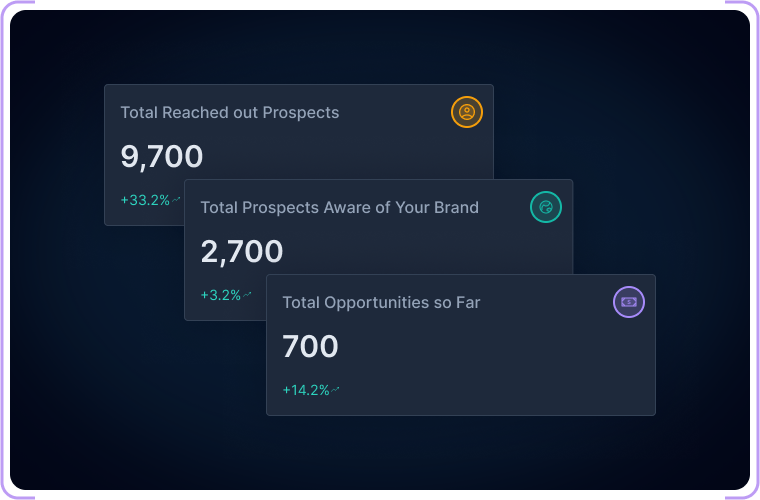
Task: Click the teal brand awareness icon
Action: coord(546,207)
